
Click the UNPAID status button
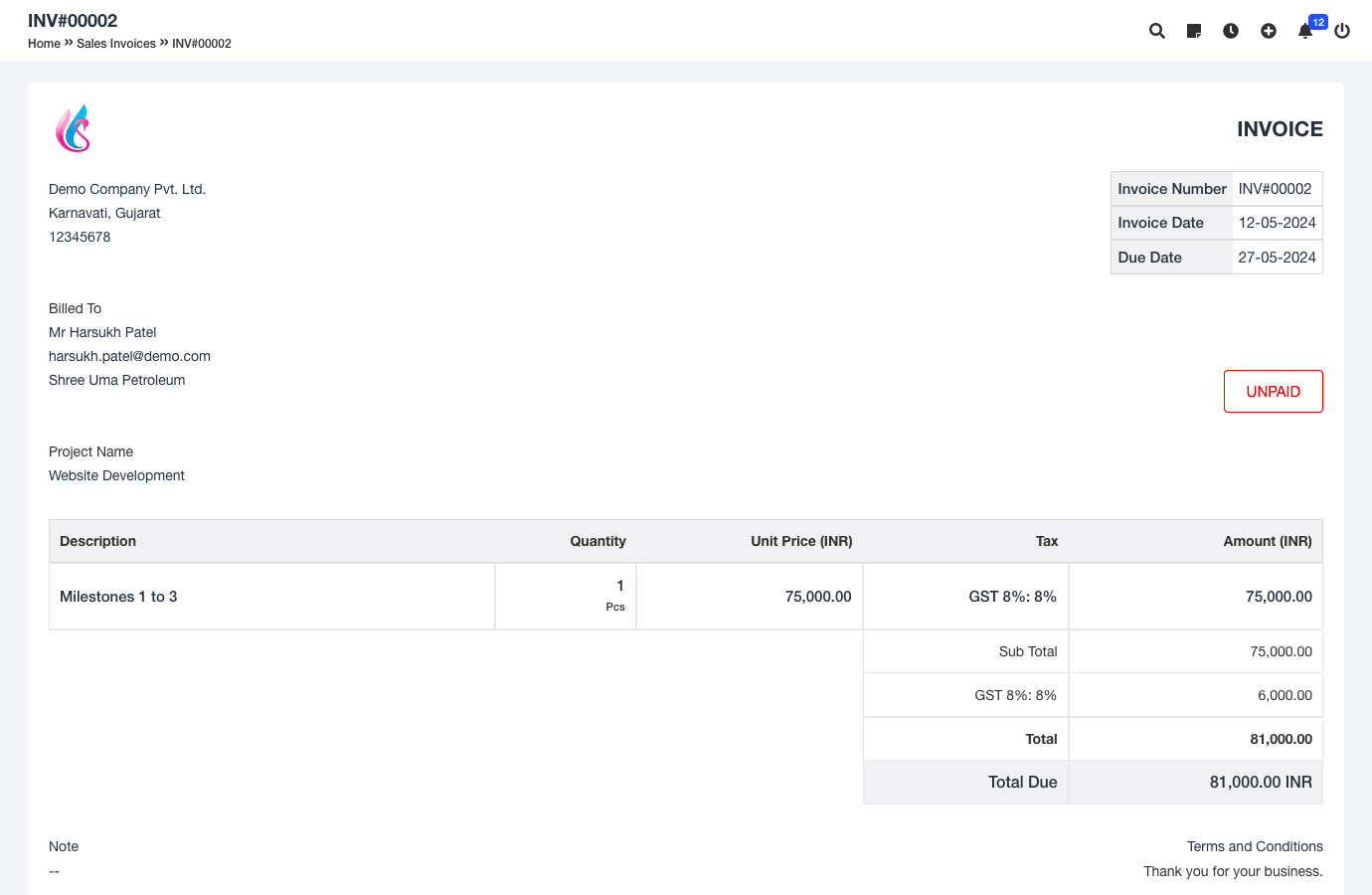click(x=1274, y=391)
